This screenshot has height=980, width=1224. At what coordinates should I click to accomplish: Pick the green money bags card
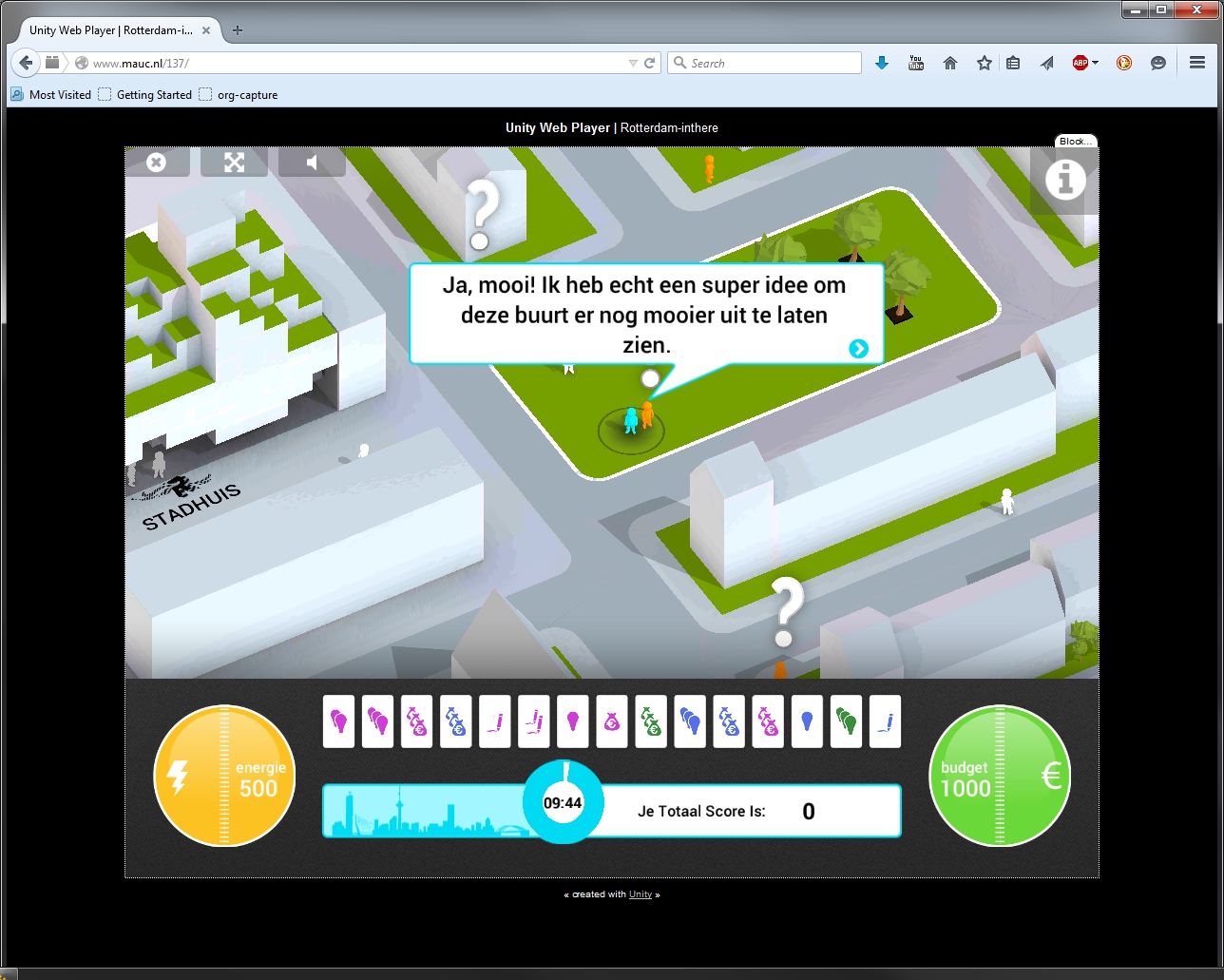pos(651,722)
